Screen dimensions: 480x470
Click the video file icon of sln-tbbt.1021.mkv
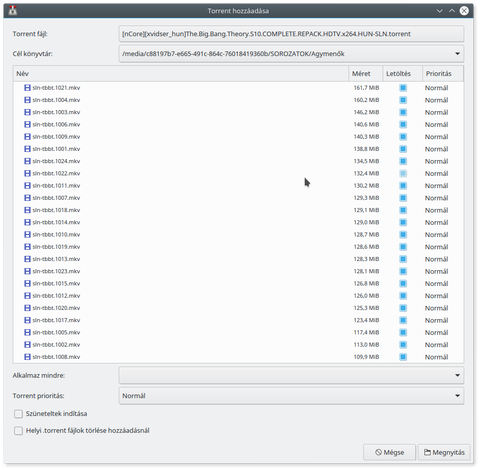pyautogui.click(x=27, y=88)
